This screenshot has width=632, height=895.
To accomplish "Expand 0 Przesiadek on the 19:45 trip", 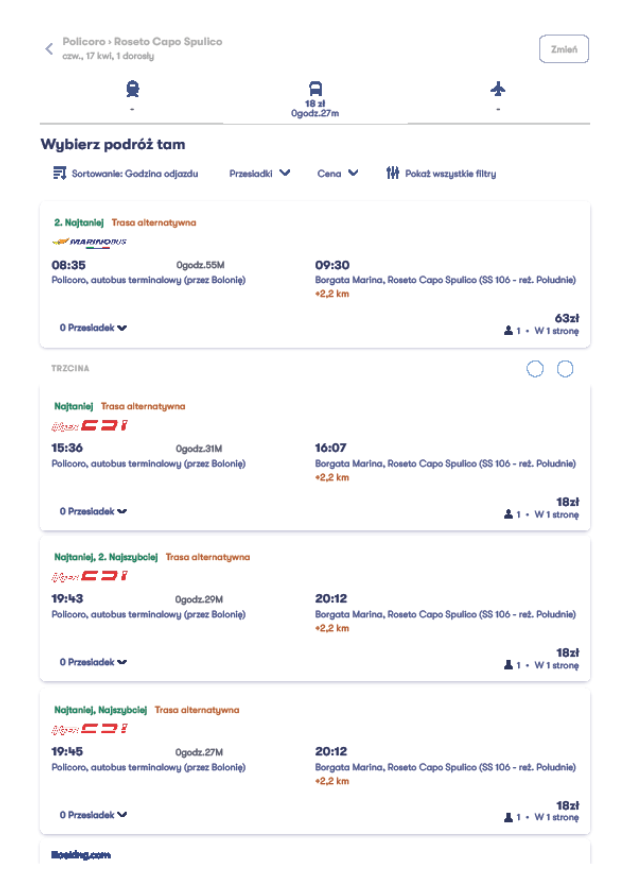I will [x=93, y=815].
